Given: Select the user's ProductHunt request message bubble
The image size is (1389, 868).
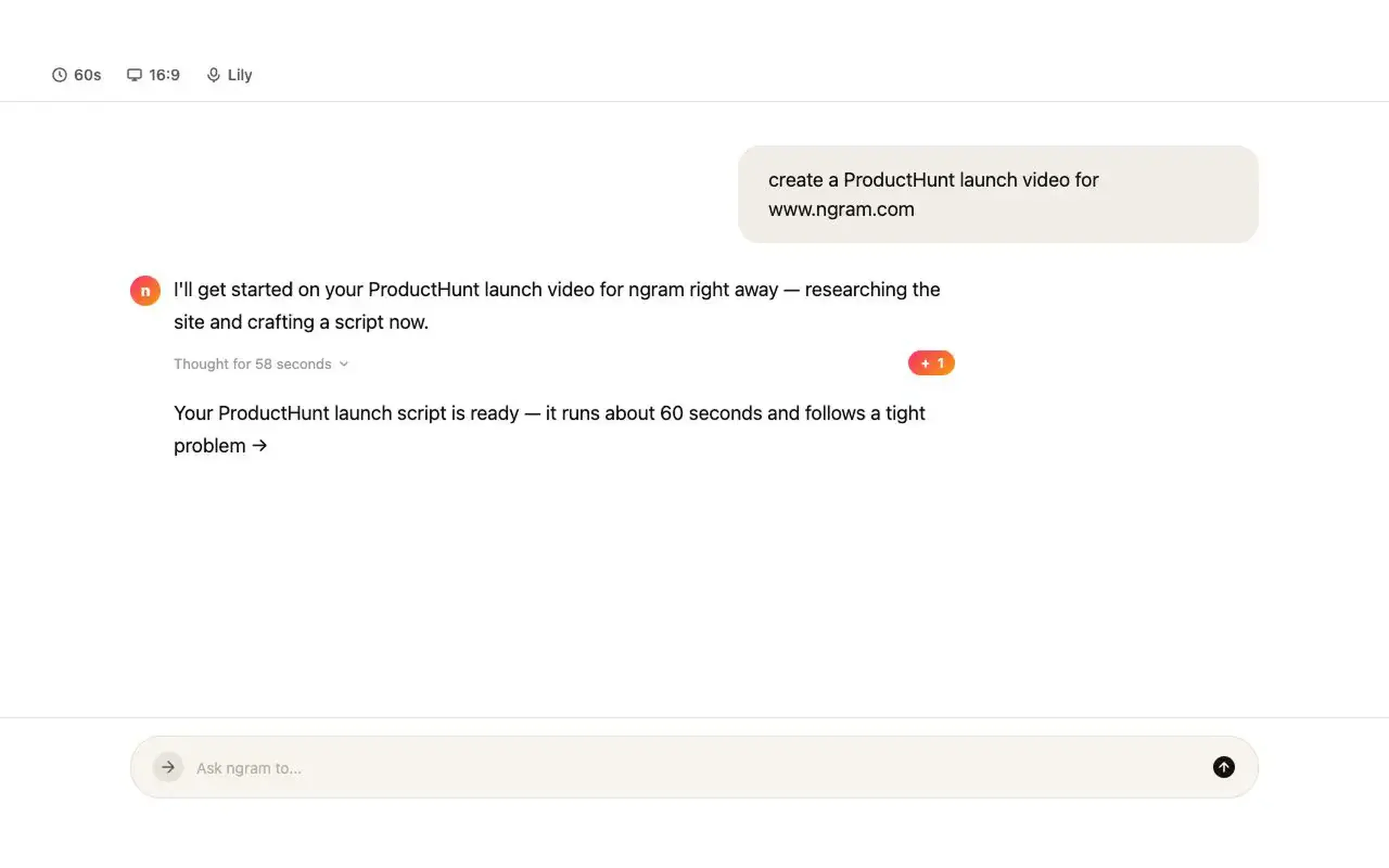Looking at the screenshot, I should pos(998,194).
